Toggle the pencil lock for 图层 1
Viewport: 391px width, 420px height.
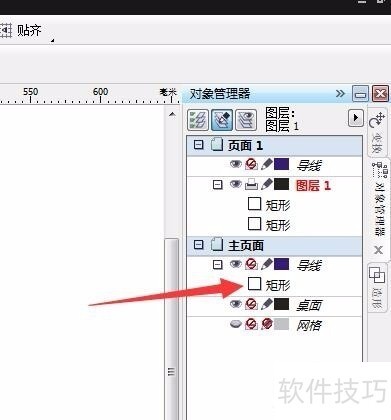tap(266, 184)
